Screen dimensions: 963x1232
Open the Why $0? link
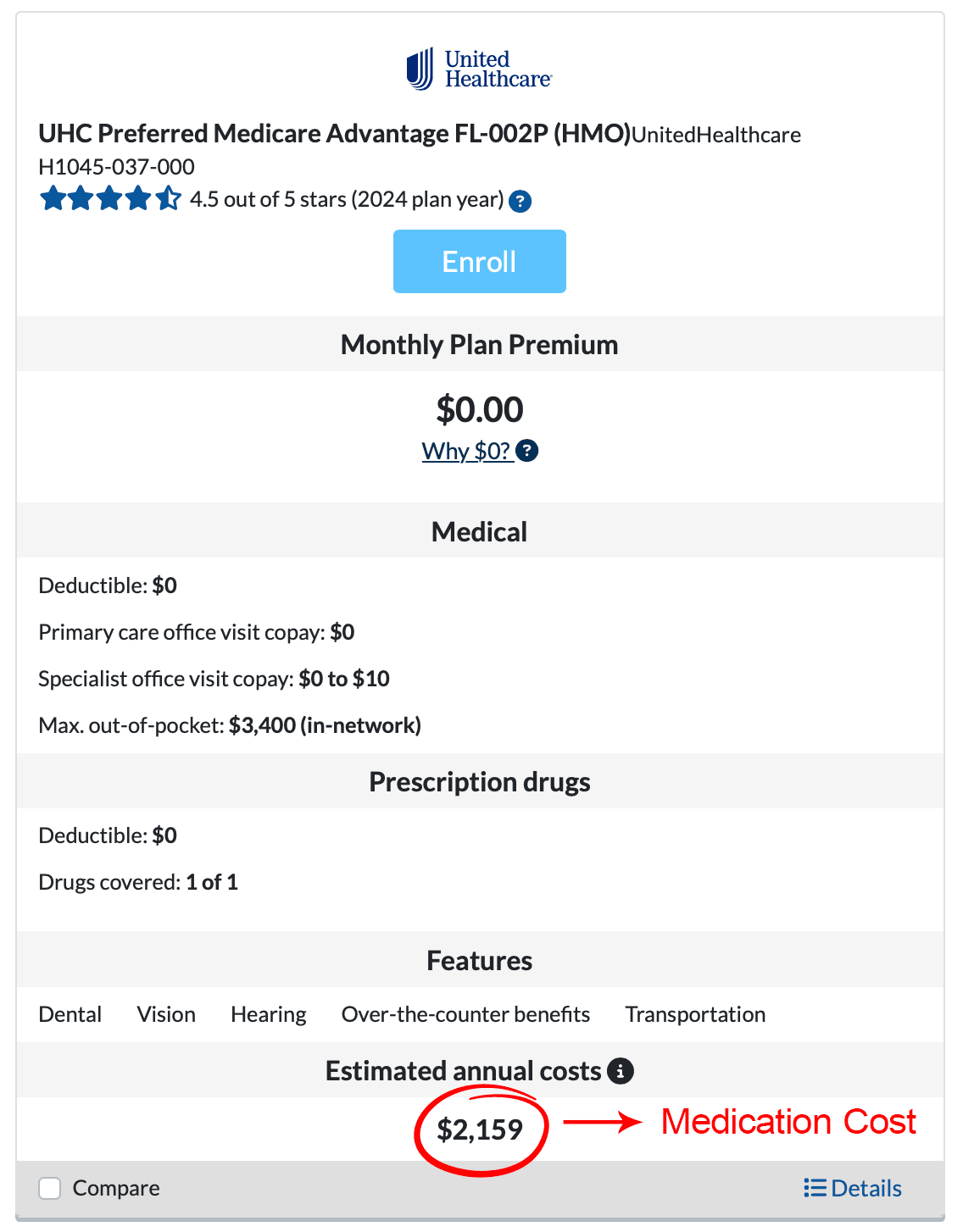pyautogui.click(x=466, y=451)
